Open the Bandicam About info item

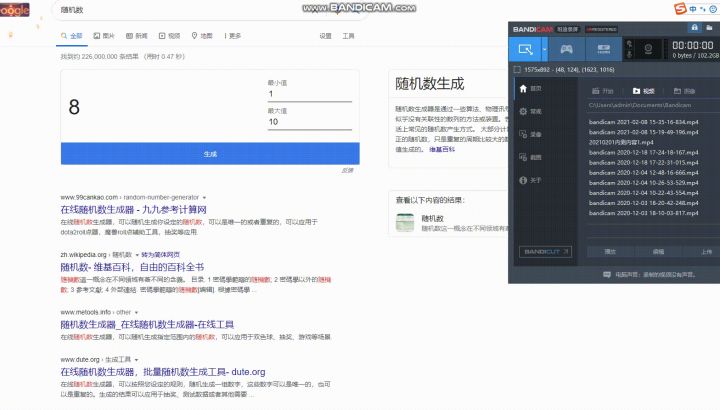pyautogui.click(x=530, y=180)
